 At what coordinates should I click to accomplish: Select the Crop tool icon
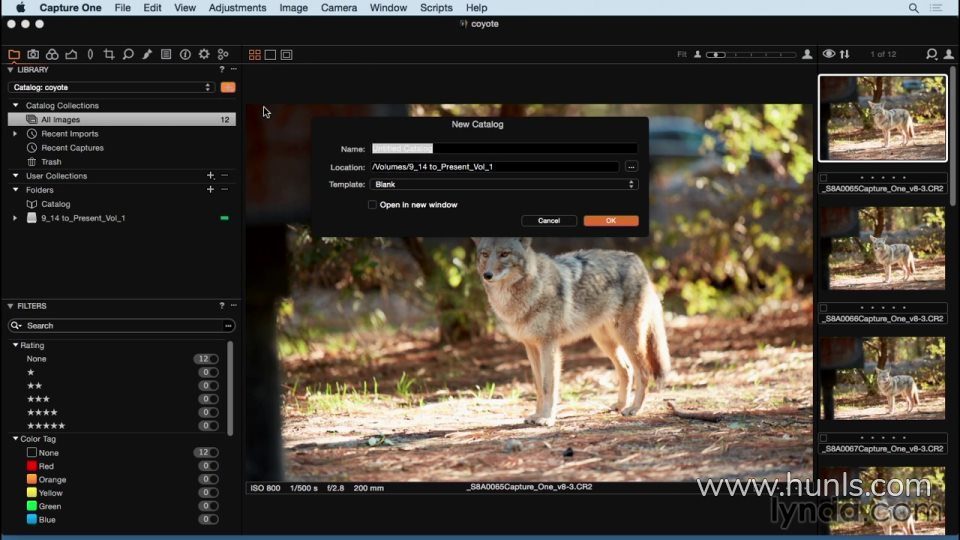coord(109,54)
